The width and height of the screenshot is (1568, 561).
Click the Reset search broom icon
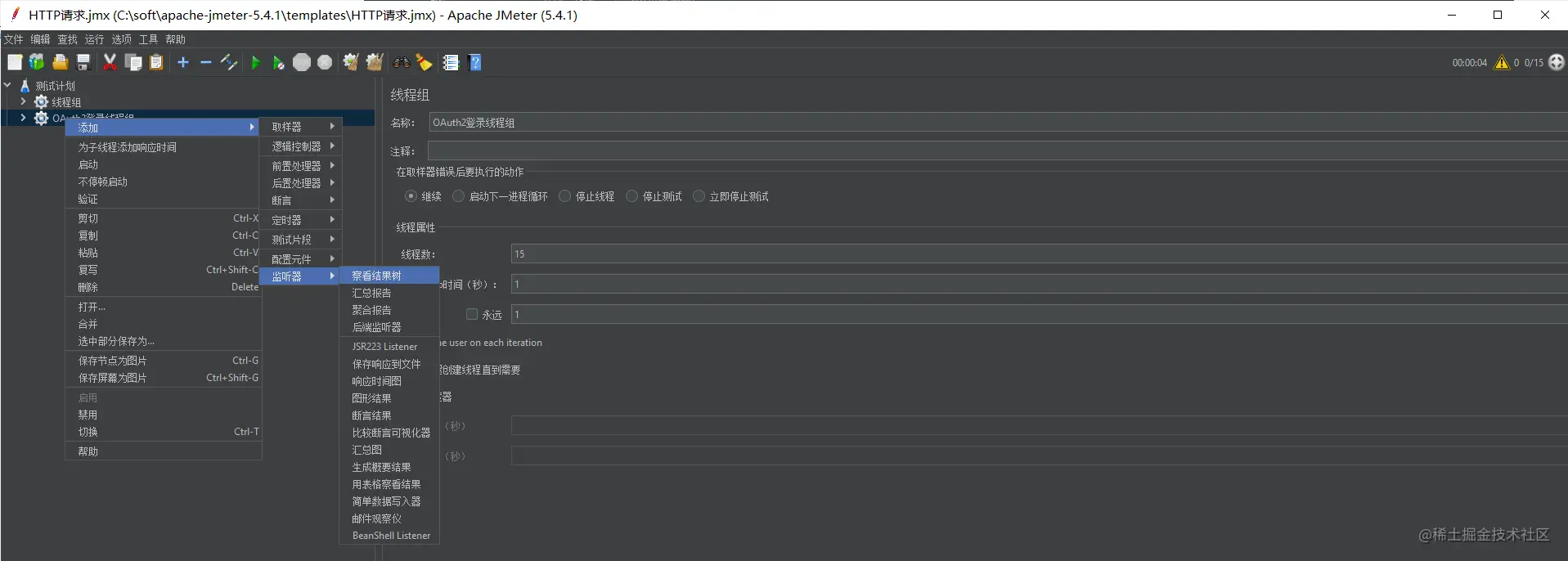tap(424, 62)
